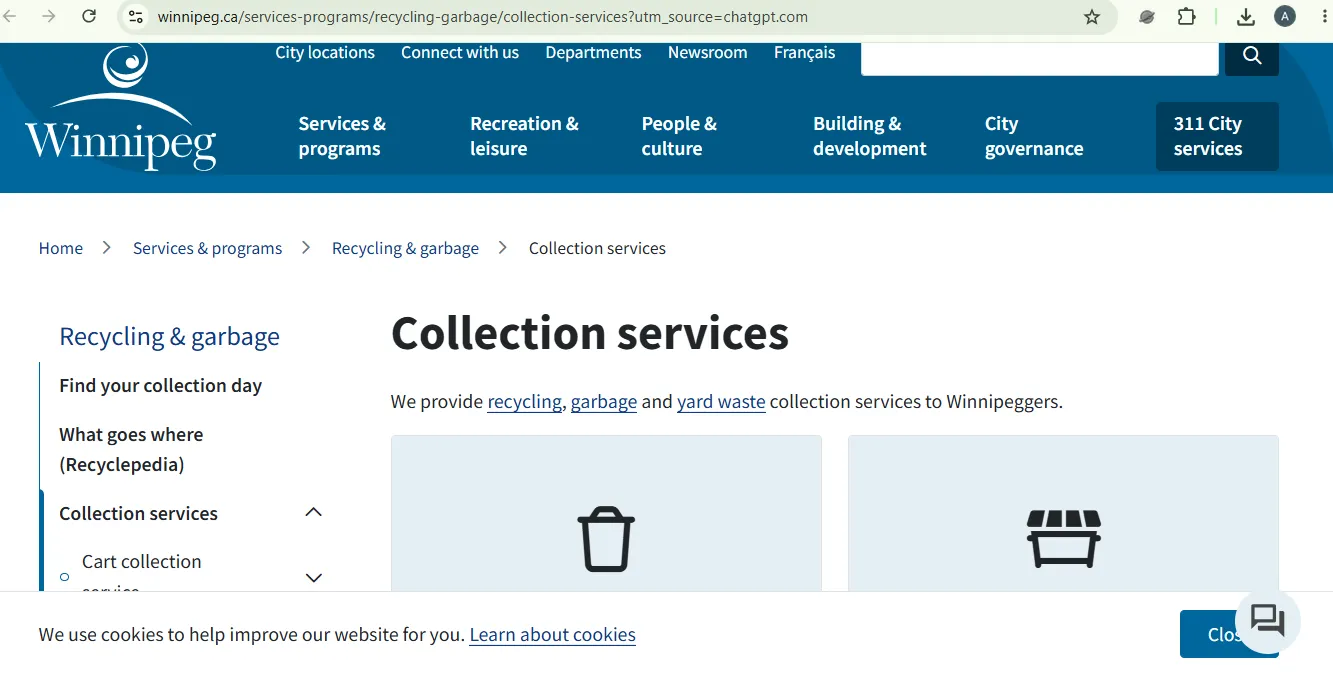Click the garbage bin card icon
Image resolution: width=1333 pixels, height=675 pixels.
click(x=606, y=539)
